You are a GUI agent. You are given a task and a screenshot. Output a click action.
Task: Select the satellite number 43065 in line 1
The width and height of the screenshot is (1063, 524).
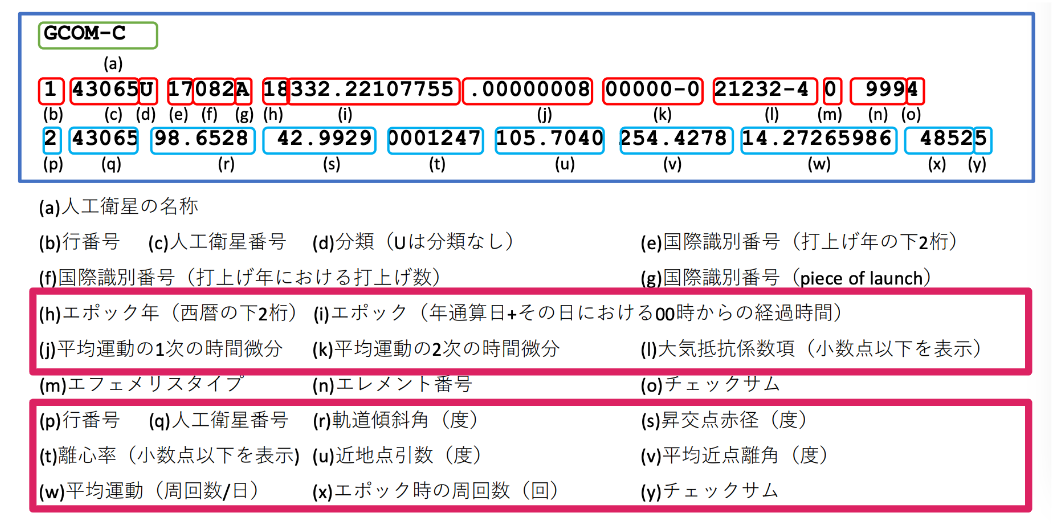click(104, 92)
